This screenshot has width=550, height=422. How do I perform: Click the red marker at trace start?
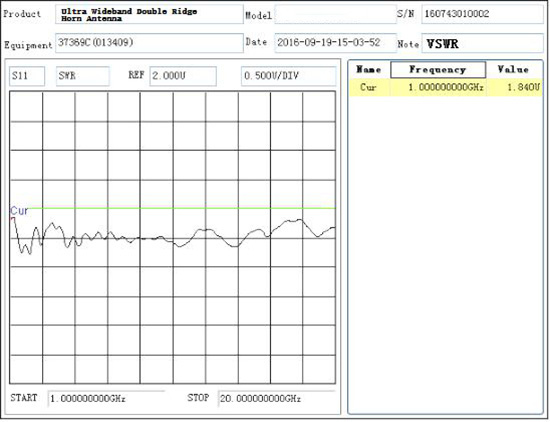pos(13,219)
